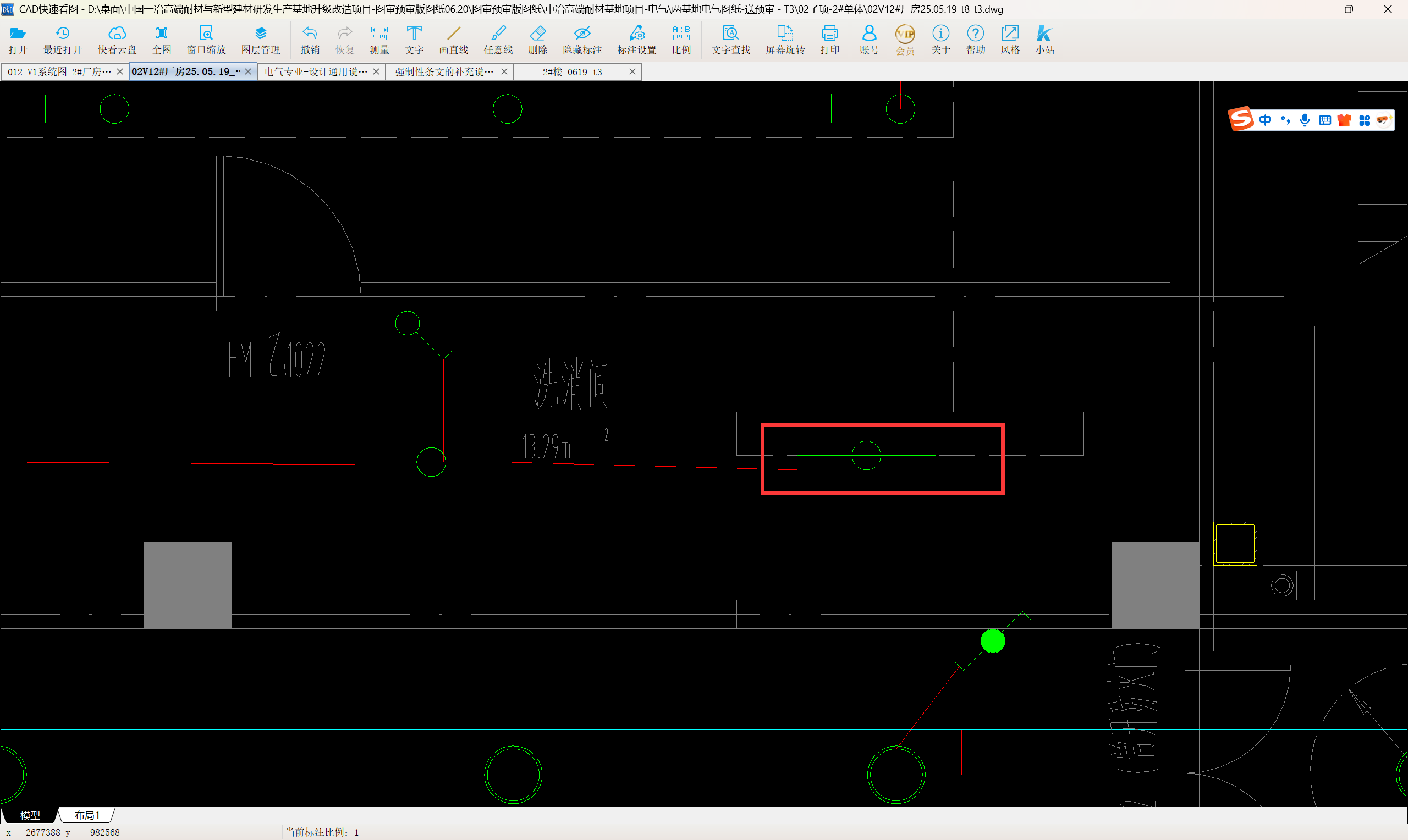Viewport: 1408px width, 840px height.
Task: Fit drawing with 全图 tool
Action: point(161,40)
